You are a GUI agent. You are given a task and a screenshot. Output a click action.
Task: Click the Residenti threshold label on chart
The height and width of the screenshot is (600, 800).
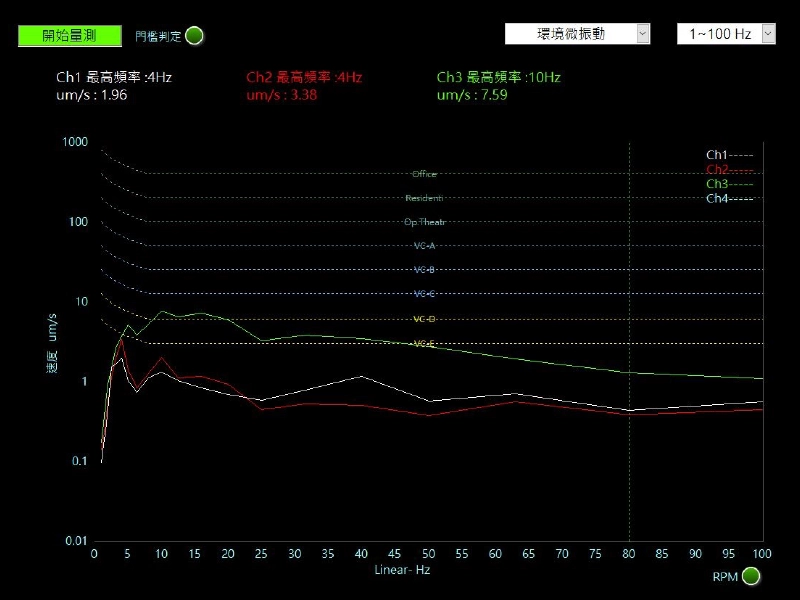[424, 198]
